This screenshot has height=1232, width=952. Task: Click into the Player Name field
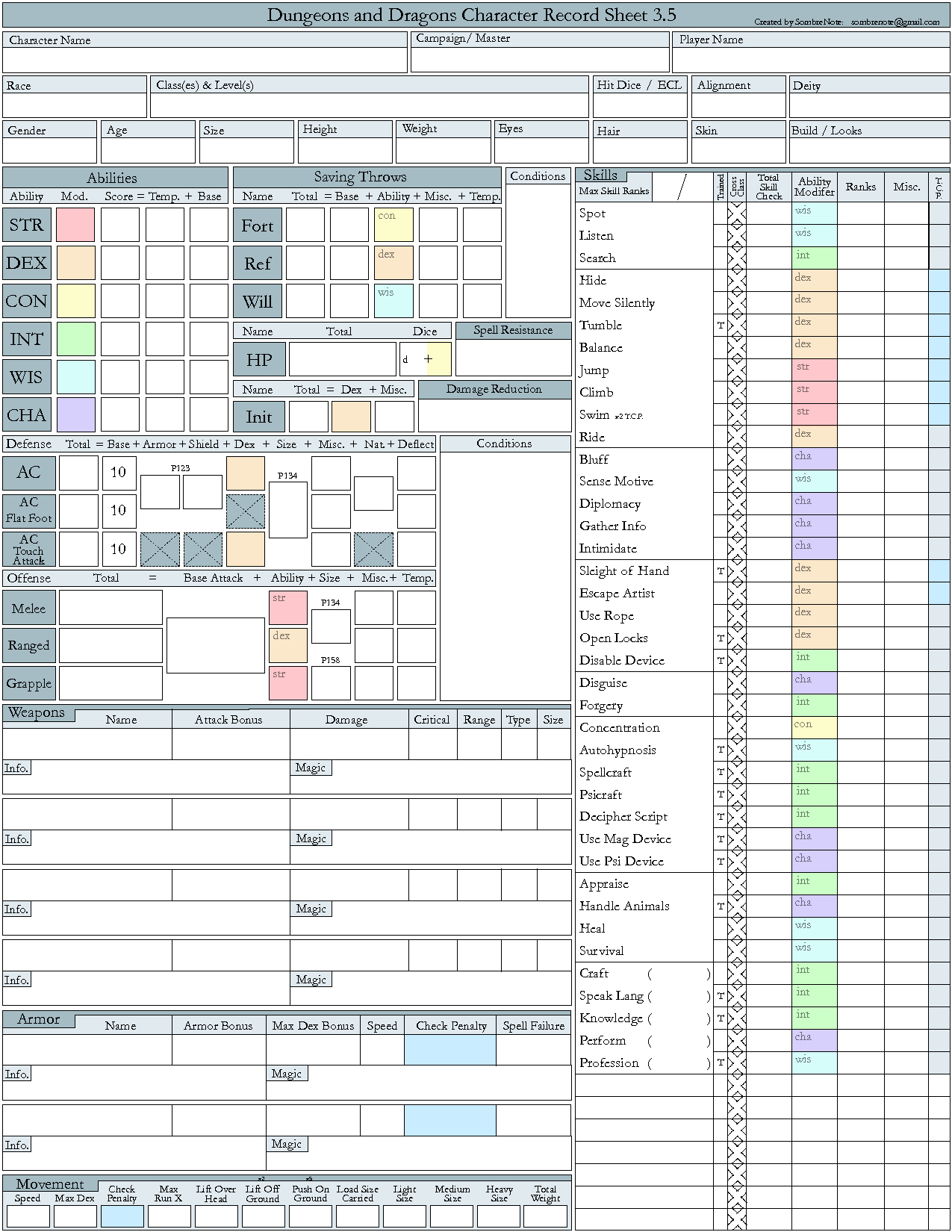pyautogui.click(x=811, y=60)
